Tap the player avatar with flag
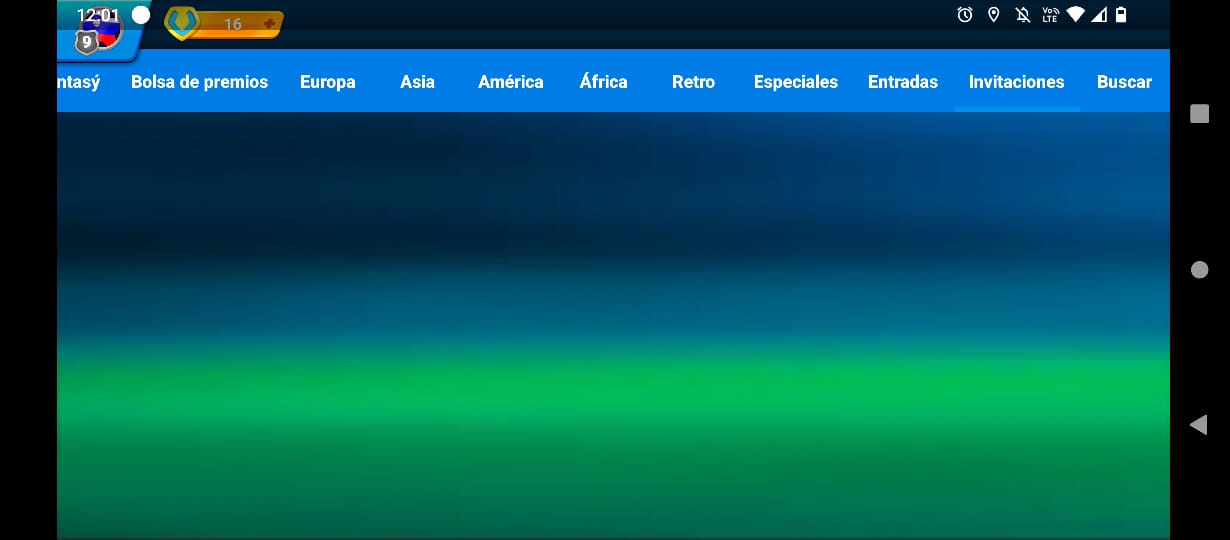 [x=104, y=28]
